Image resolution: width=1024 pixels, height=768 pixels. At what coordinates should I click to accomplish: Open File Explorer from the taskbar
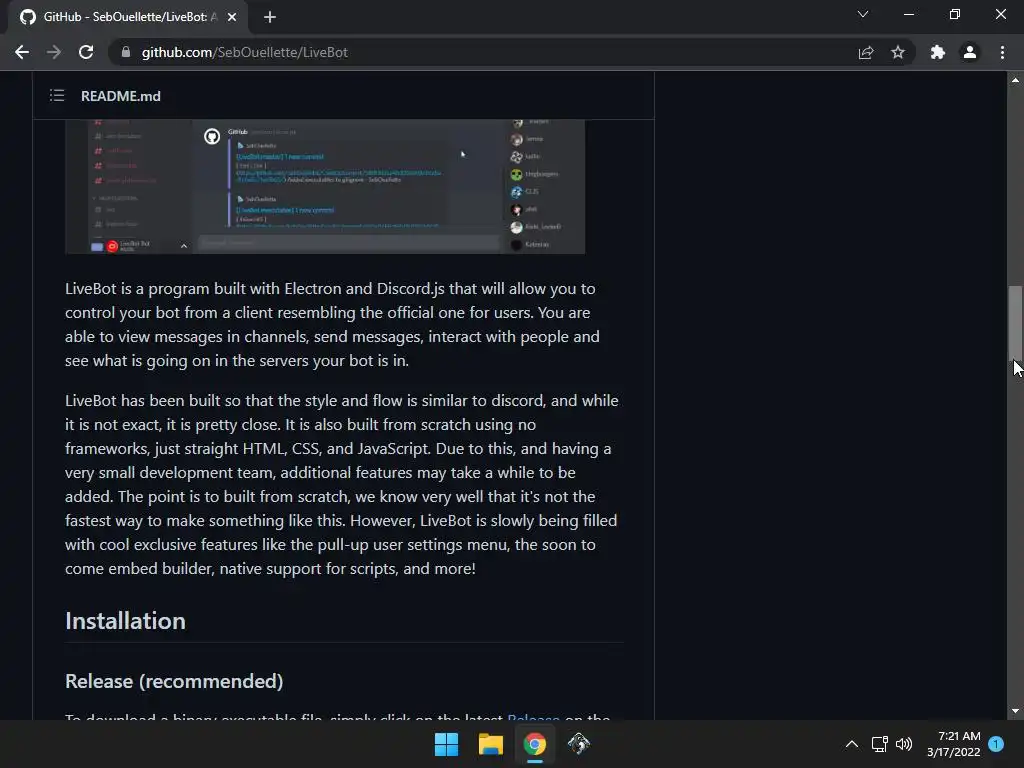(x=490, y=744)
